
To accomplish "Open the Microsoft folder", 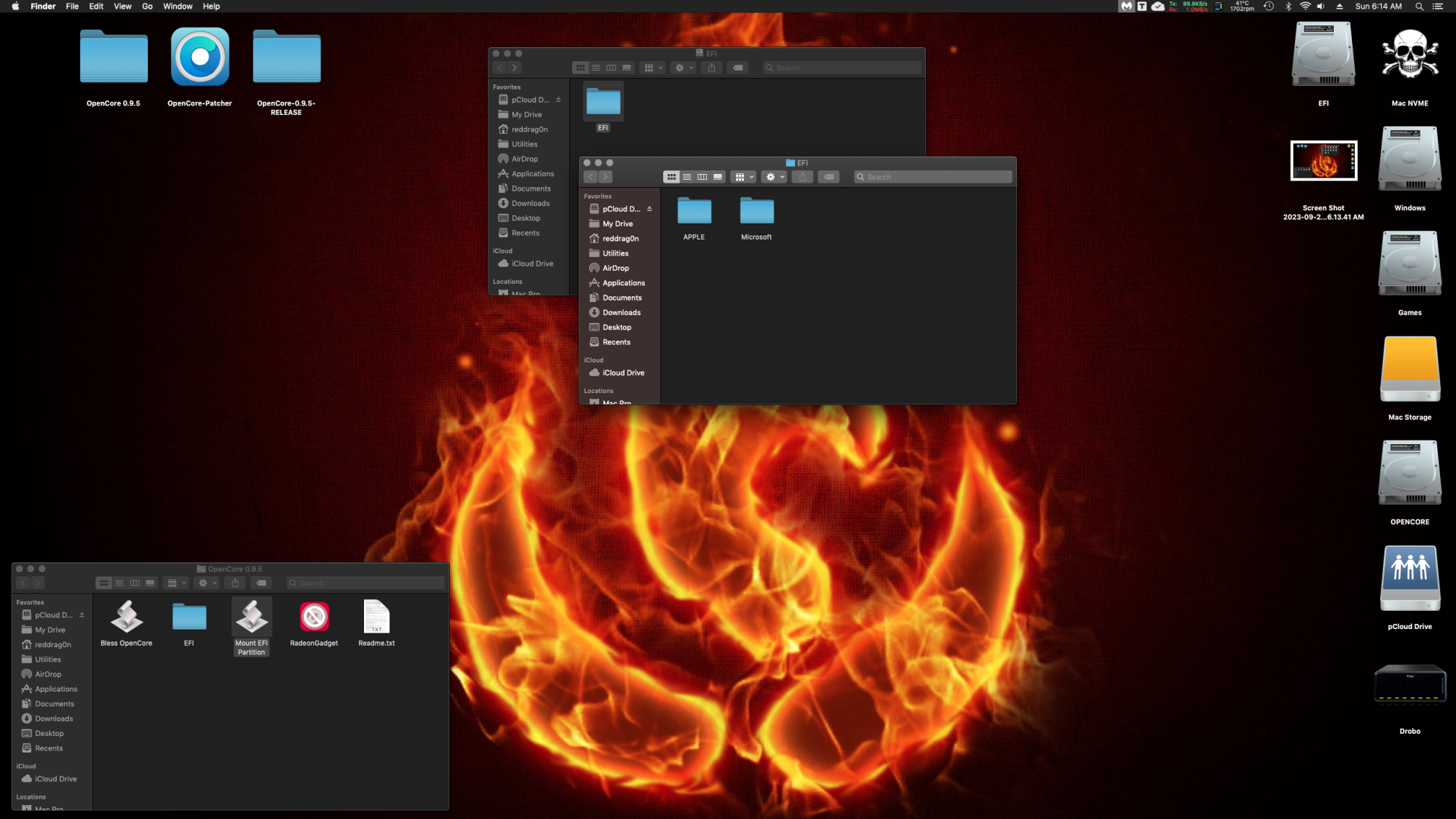I will (756, 212).
